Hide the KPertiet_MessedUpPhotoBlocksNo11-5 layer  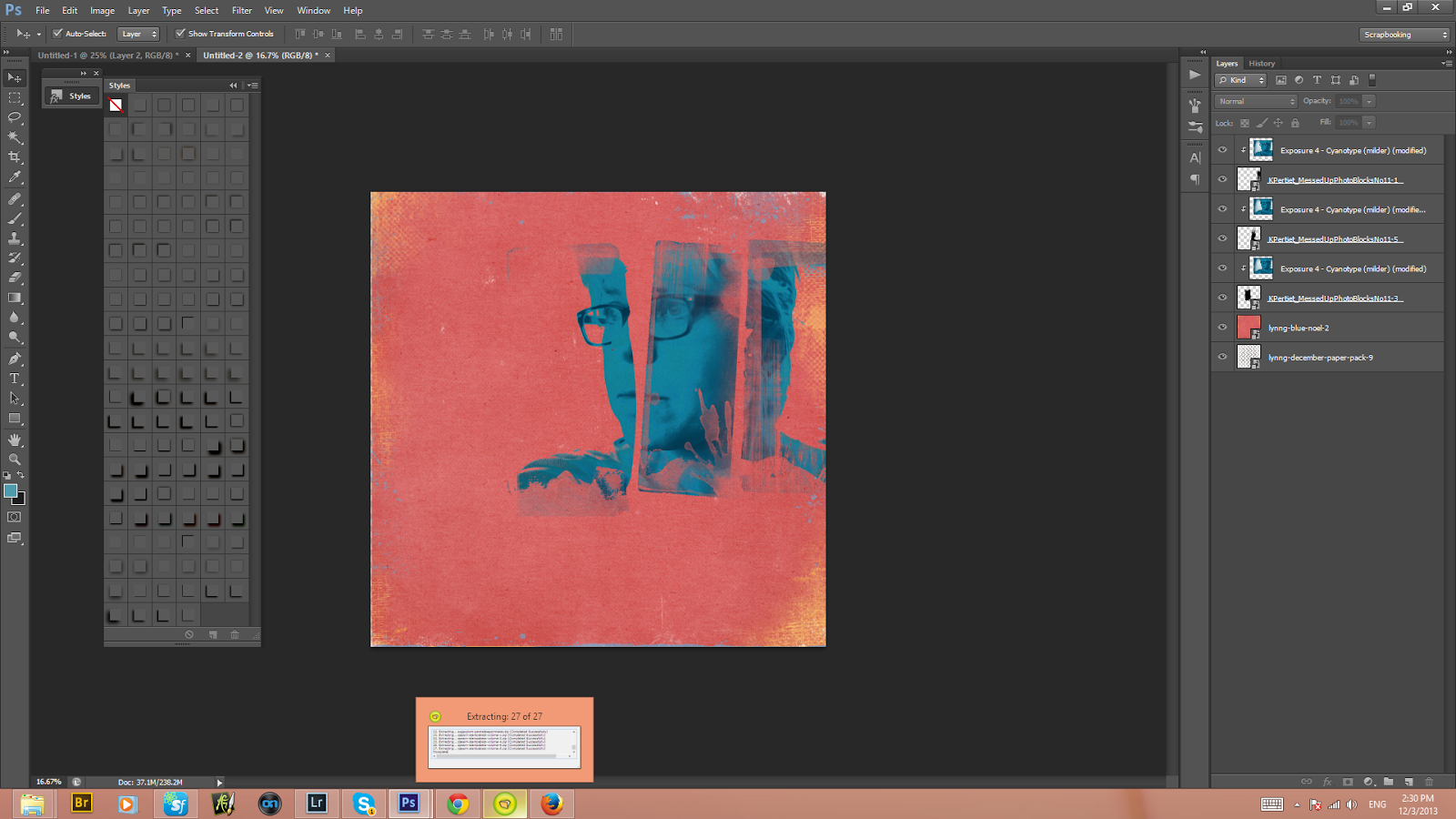click(1222, 238)
